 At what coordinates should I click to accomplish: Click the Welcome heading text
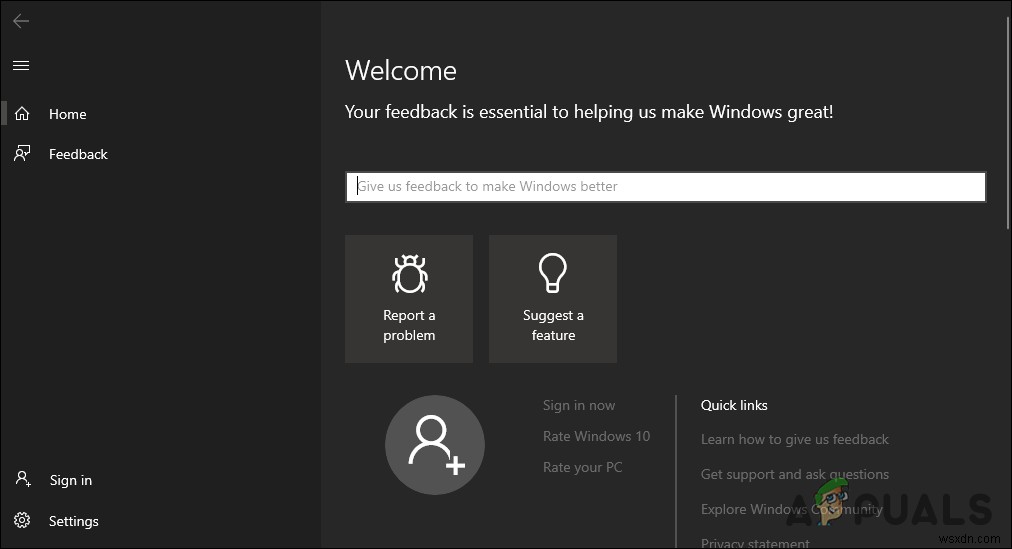401,70
